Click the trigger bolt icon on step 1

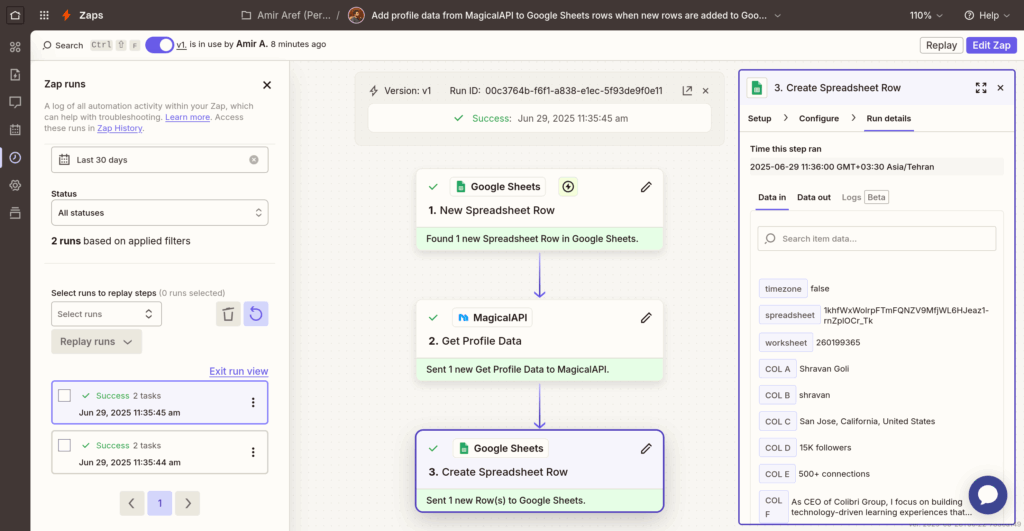coord(568,187)
